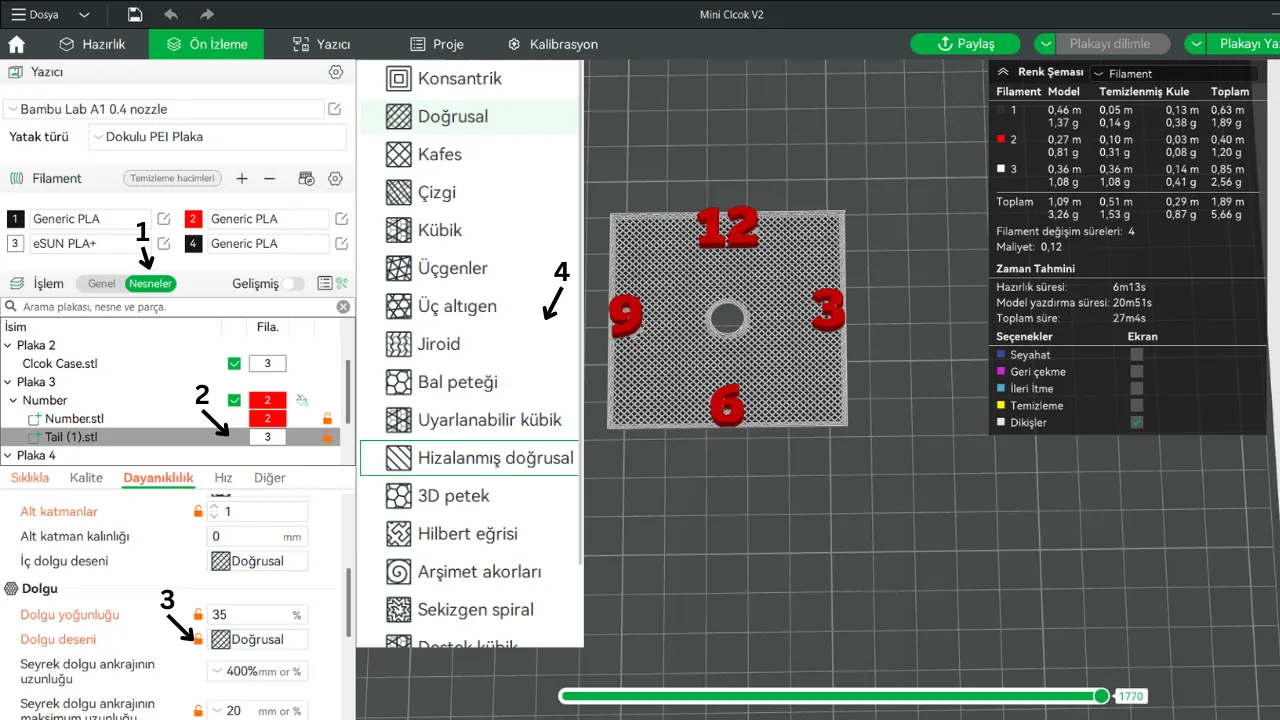
Task: Add a filament with the plus icon
Action: [x=242, y=178]
